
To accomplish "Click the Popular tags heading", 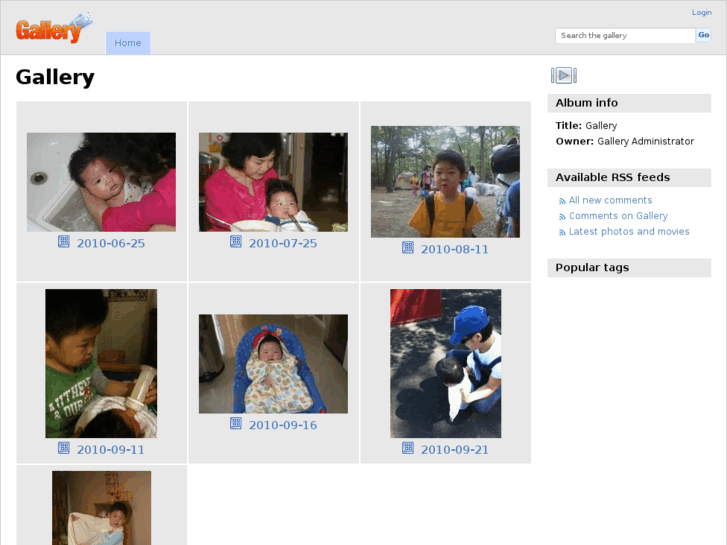I will click(x=592, y=267).
